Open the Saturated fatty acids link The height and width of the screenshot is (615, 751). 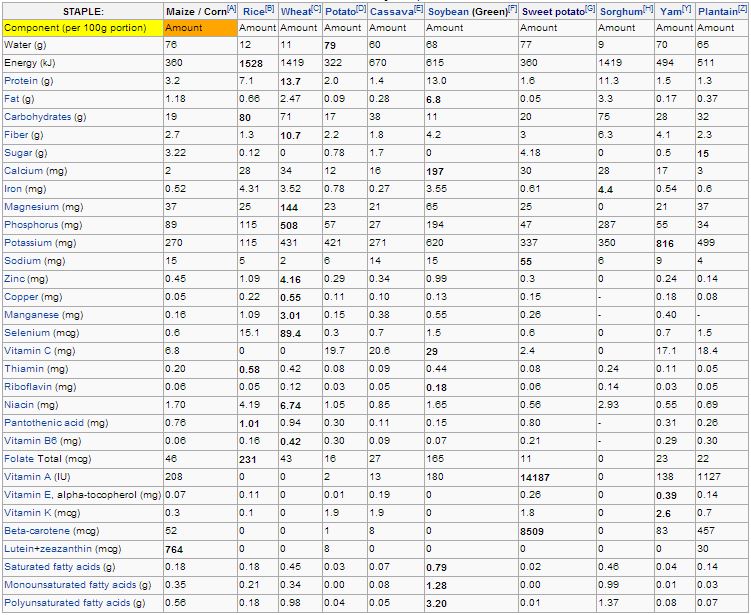pos(52,567)
